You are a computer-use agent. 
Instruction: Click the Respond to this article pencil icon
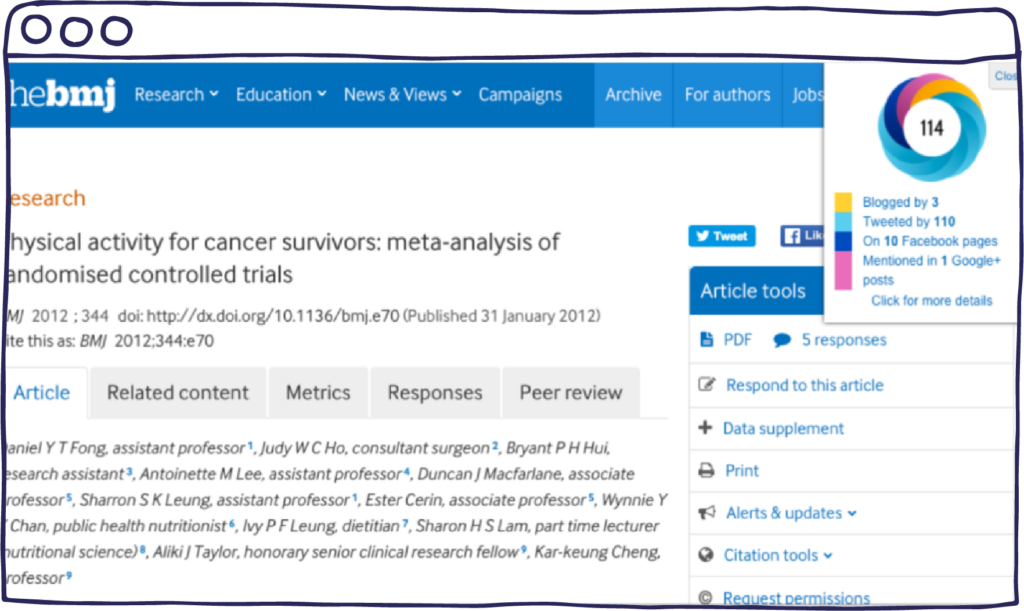click(x=707, y=385)
